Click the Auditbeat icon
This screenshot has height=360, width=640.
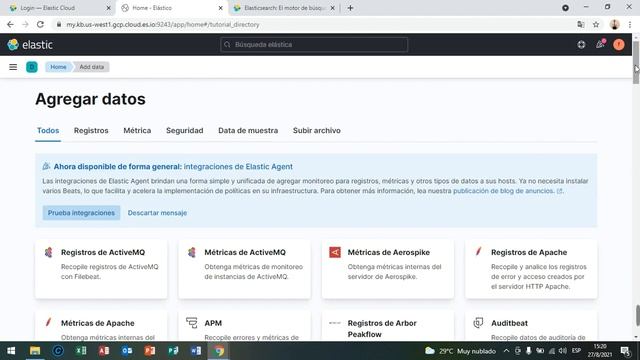point(478,323)
